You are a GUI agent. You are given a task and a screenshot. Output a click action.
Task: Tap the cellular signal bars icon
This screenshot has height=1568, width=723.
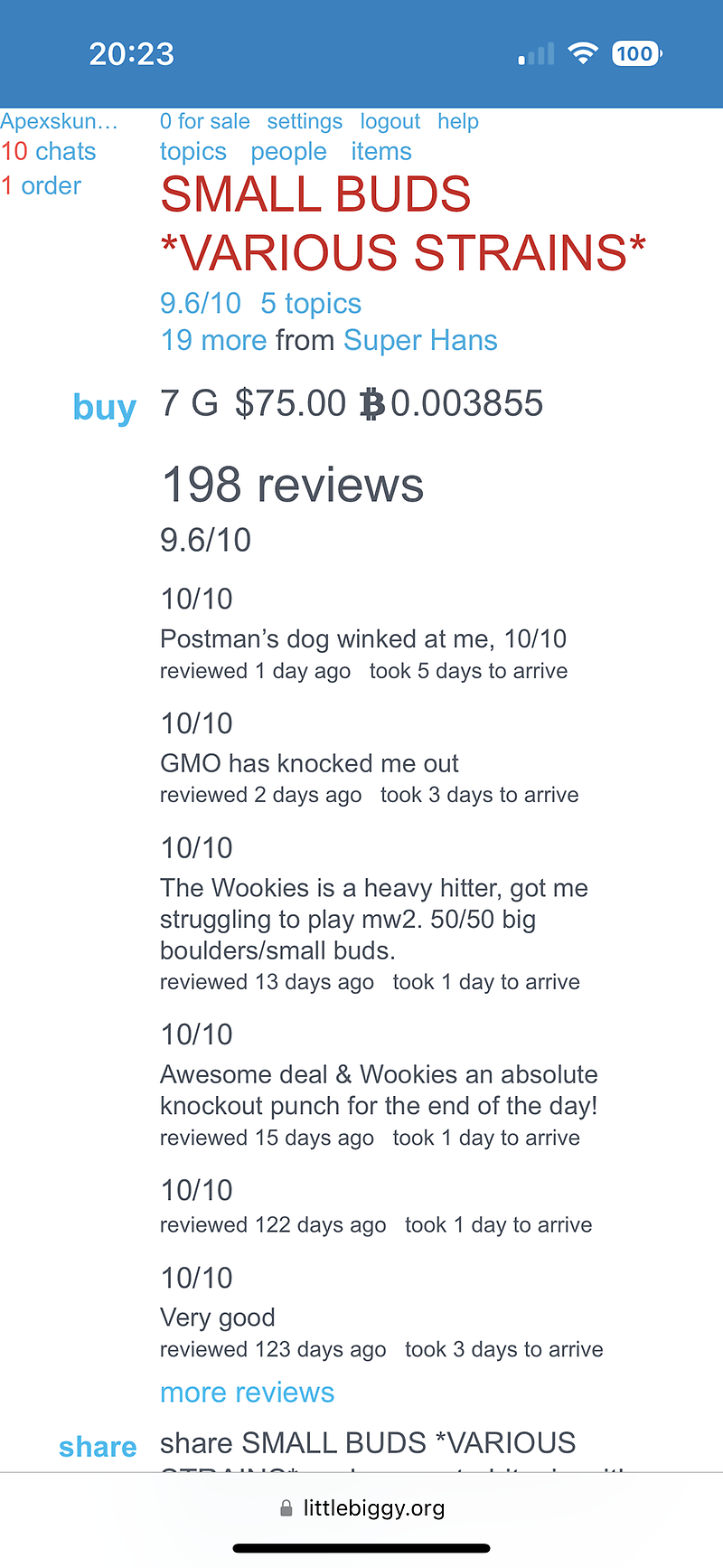pos(536,56)
